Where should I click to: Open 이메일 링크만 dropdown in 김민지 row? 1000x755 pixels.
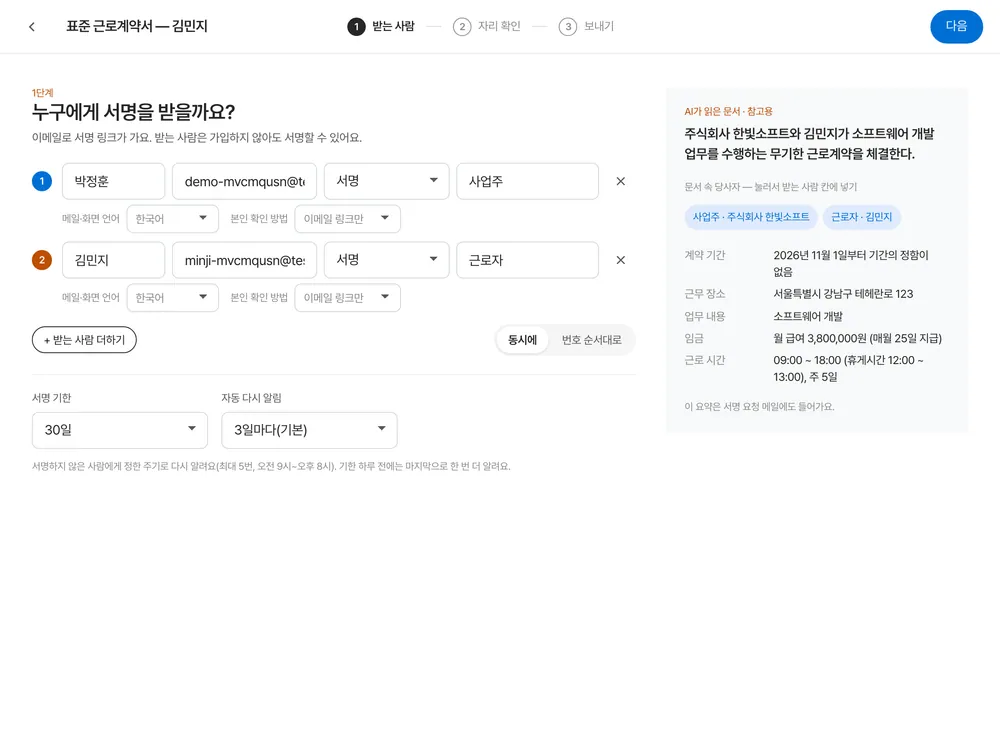348,298
